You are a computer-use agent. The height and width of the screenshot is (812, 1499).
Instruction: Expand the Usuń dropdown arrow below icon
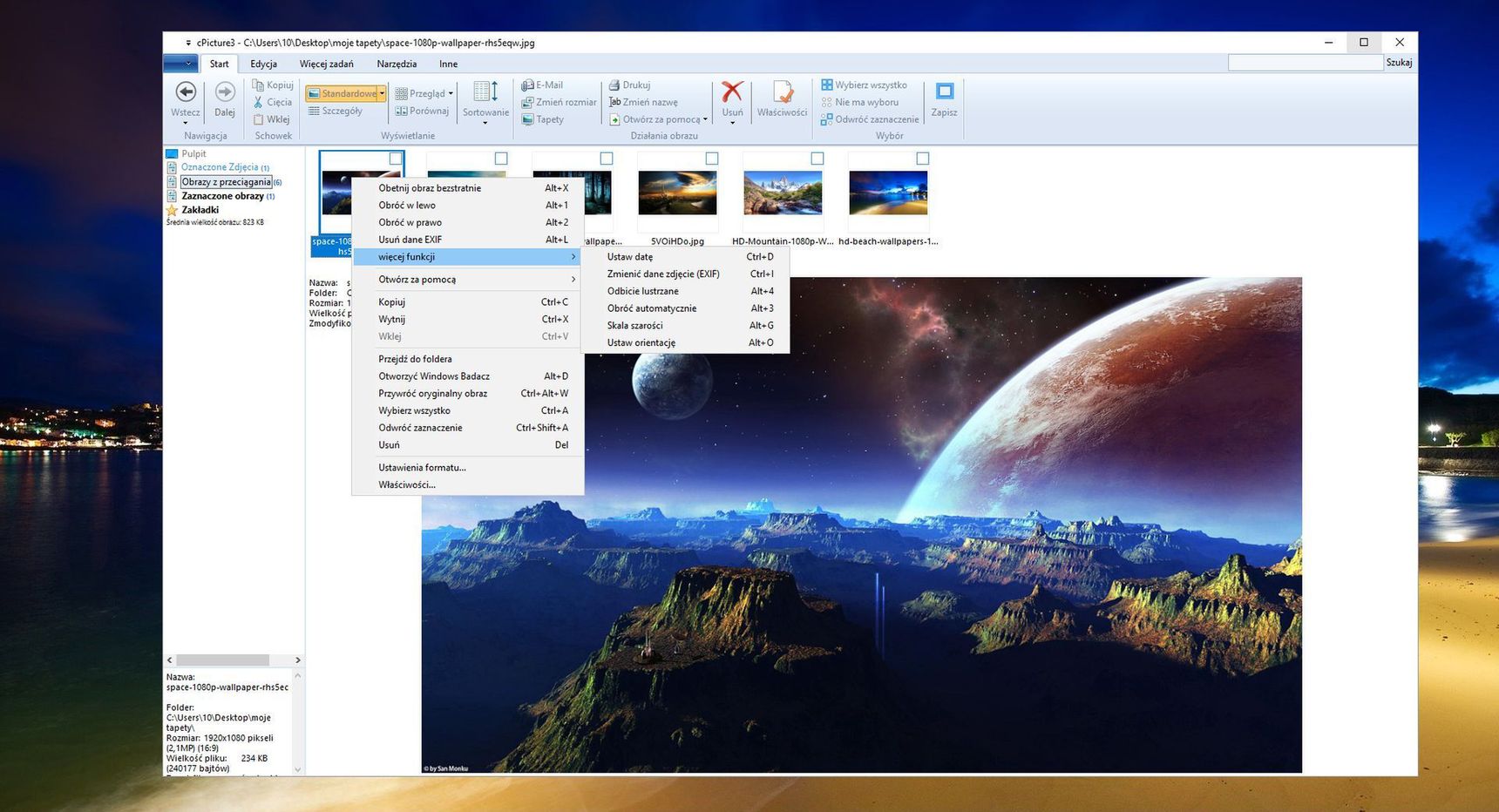pos(733,123)
